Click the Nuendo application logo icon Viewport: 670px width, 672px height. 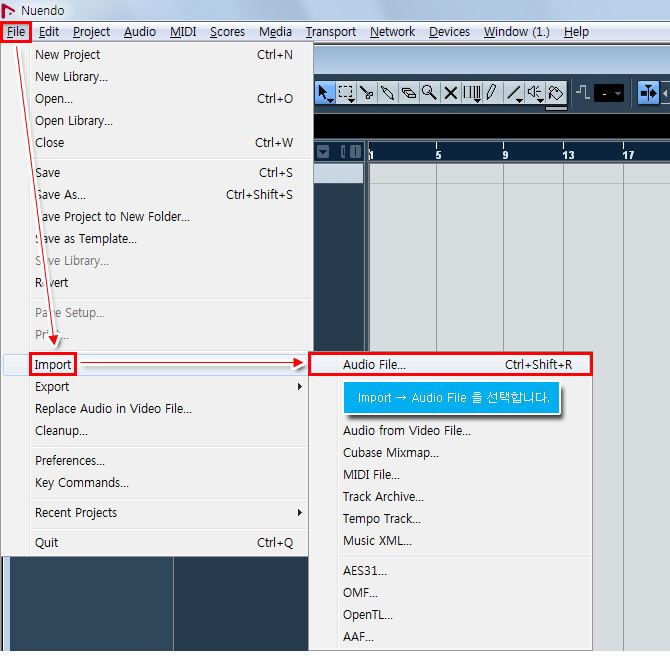click(8, 10)
